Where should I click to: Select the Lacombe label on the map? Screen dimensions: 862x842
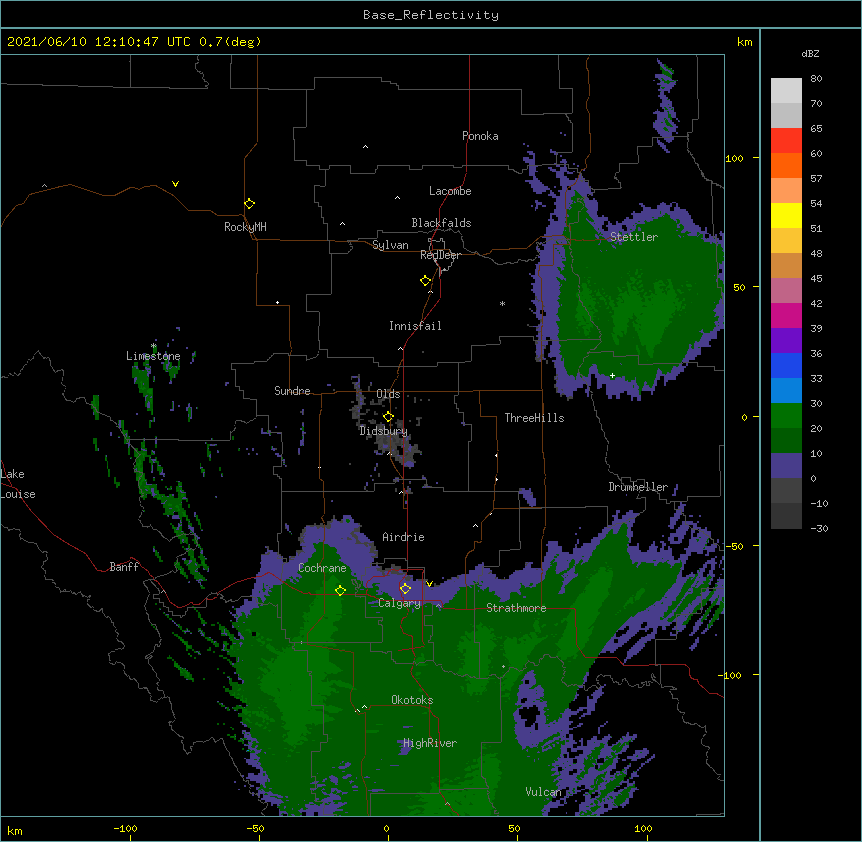tap(450, 191)
